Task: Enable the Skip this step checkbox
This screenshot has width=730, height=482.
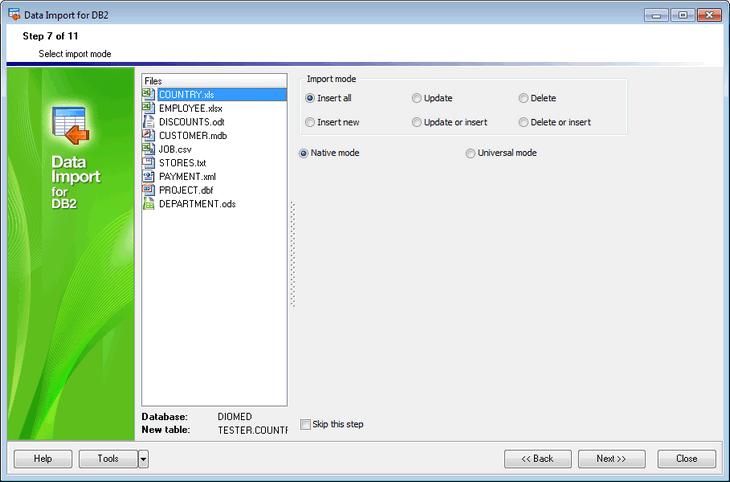Action: 306,424
